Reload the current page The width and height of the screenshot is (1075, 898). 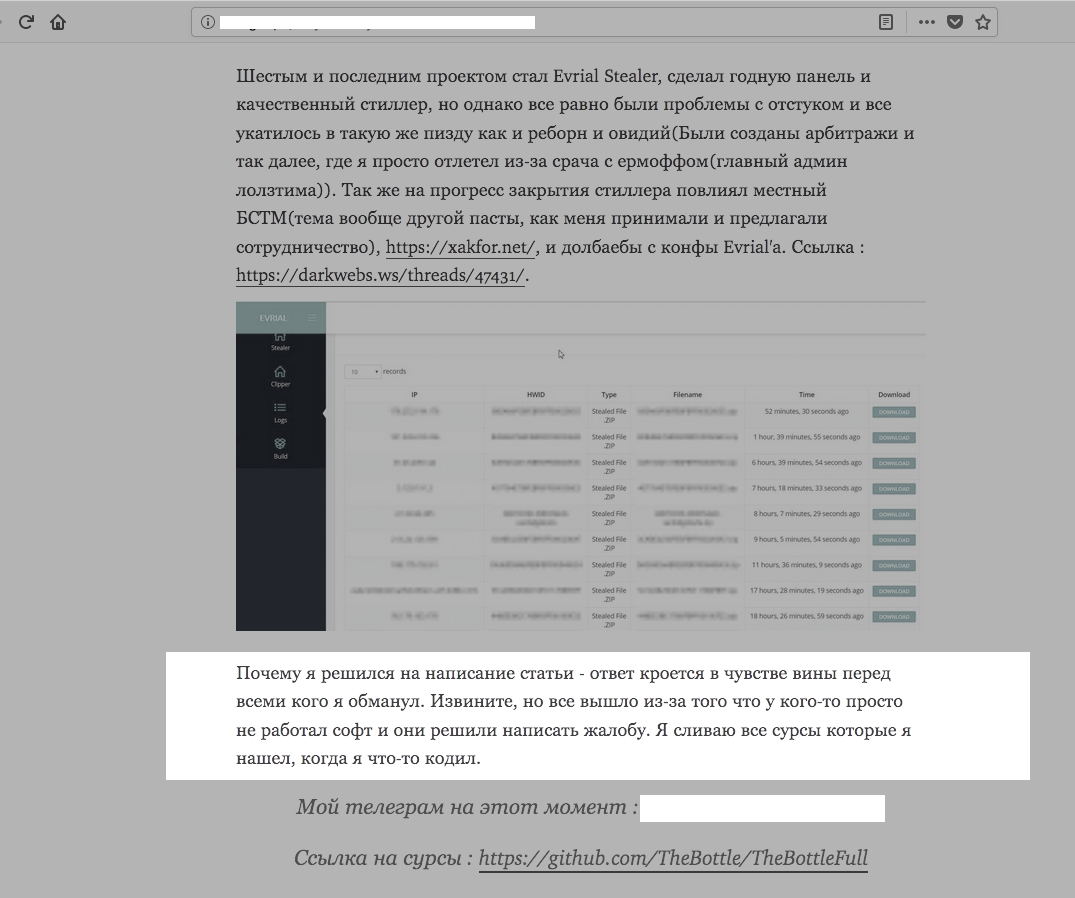click(26, 22)
